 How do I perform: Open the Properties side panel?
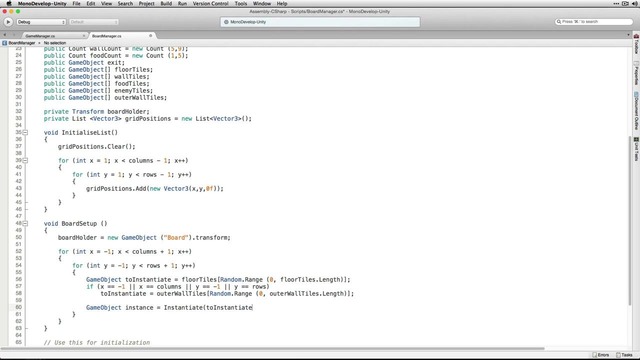click(636, 73)
